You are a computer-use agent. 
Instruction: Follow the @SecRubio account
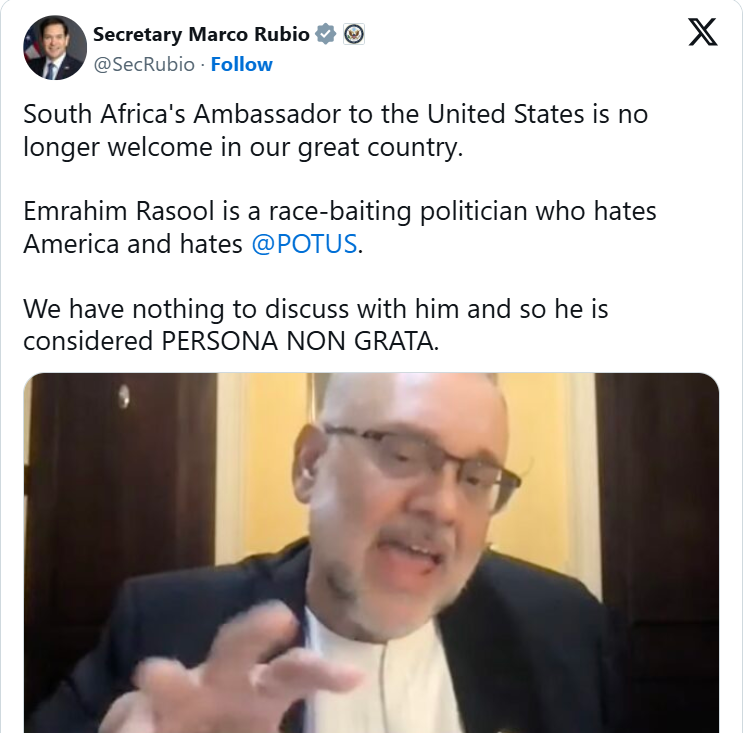[242, 64]
